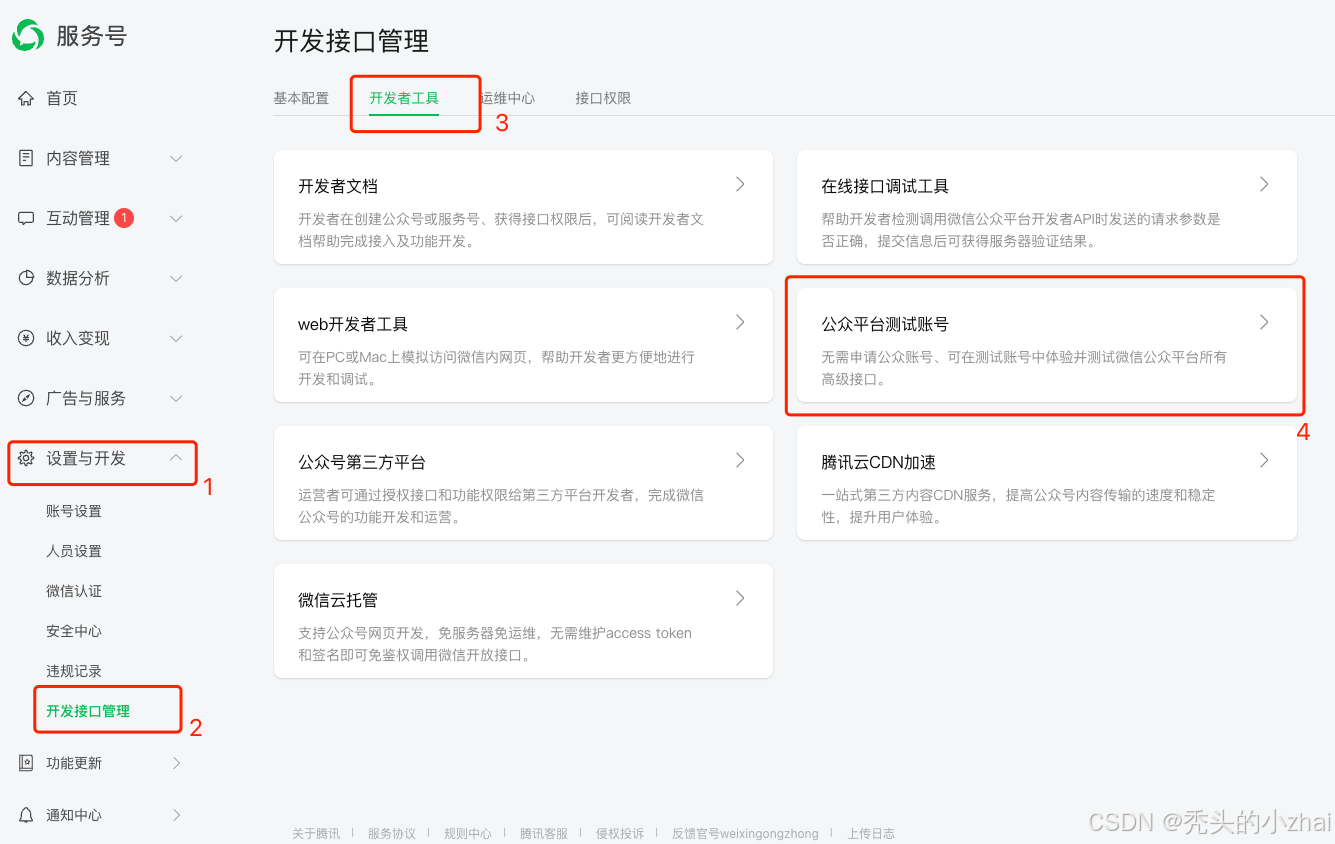The image size is (1335, 844).
Task: Click arrow on web开发者工具 card
Action: 740,322
